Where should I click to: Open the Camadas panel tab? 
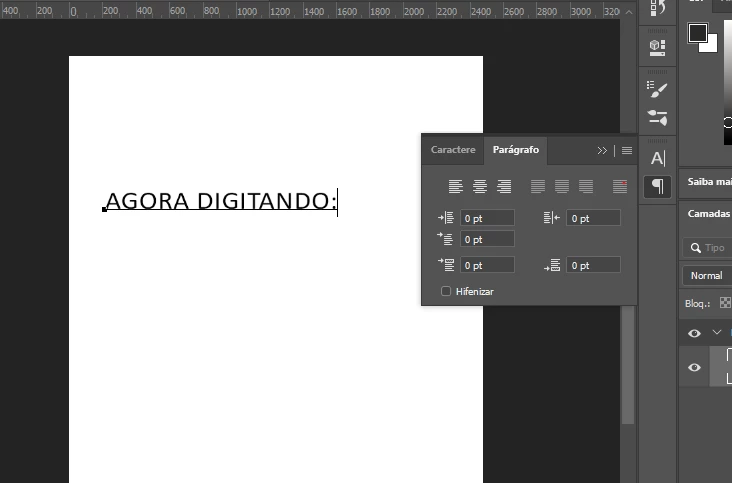click(x=709, y=213)
